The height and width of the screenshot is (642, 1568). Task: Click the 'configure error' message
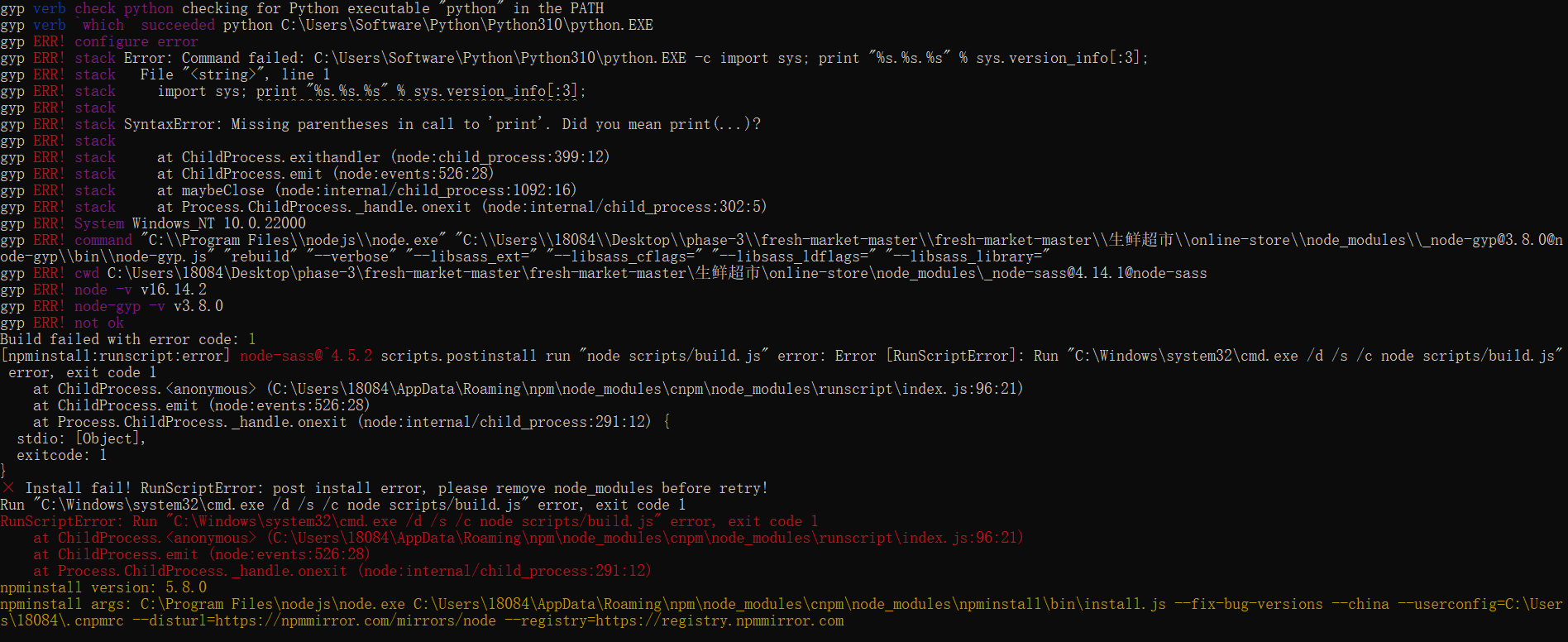pyautogui.click(x=136, y=41)
